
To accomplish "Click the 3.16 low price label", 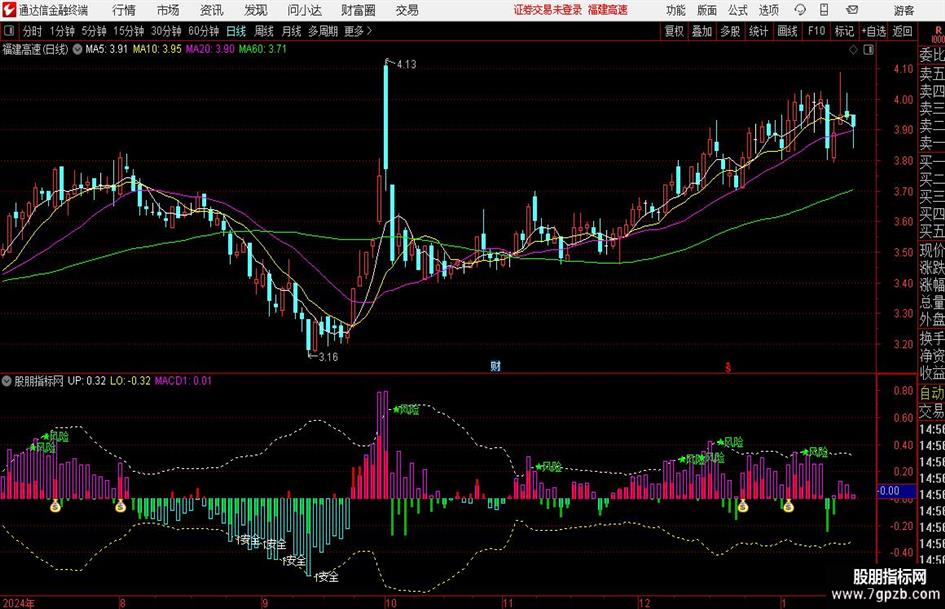I will pos(328,357).
